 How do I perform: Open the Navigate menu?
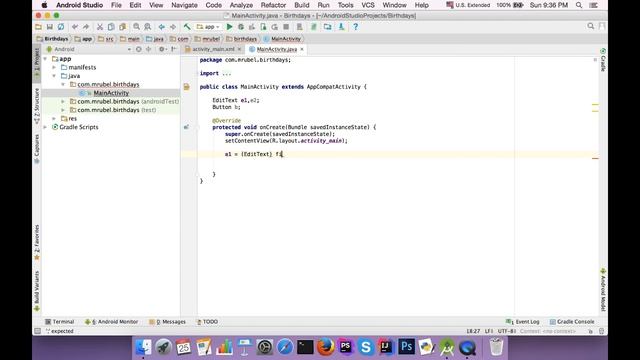(184, 5)
